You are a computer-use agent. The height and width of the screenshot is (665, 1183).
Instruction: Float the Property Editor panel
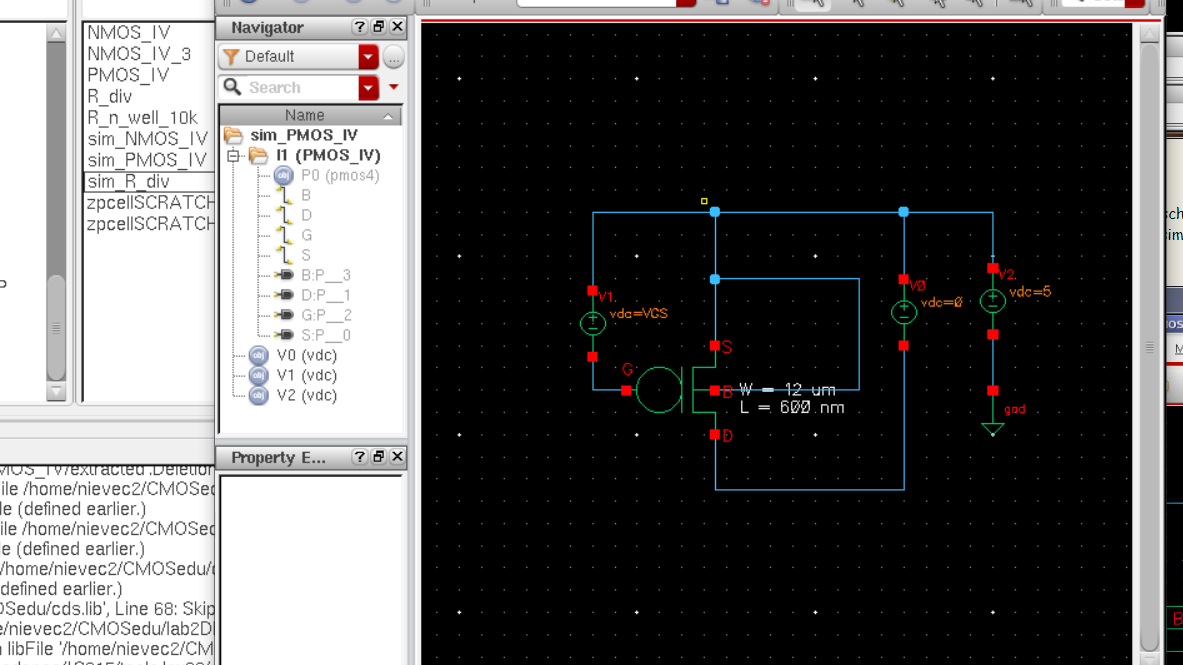click(378, 457)
